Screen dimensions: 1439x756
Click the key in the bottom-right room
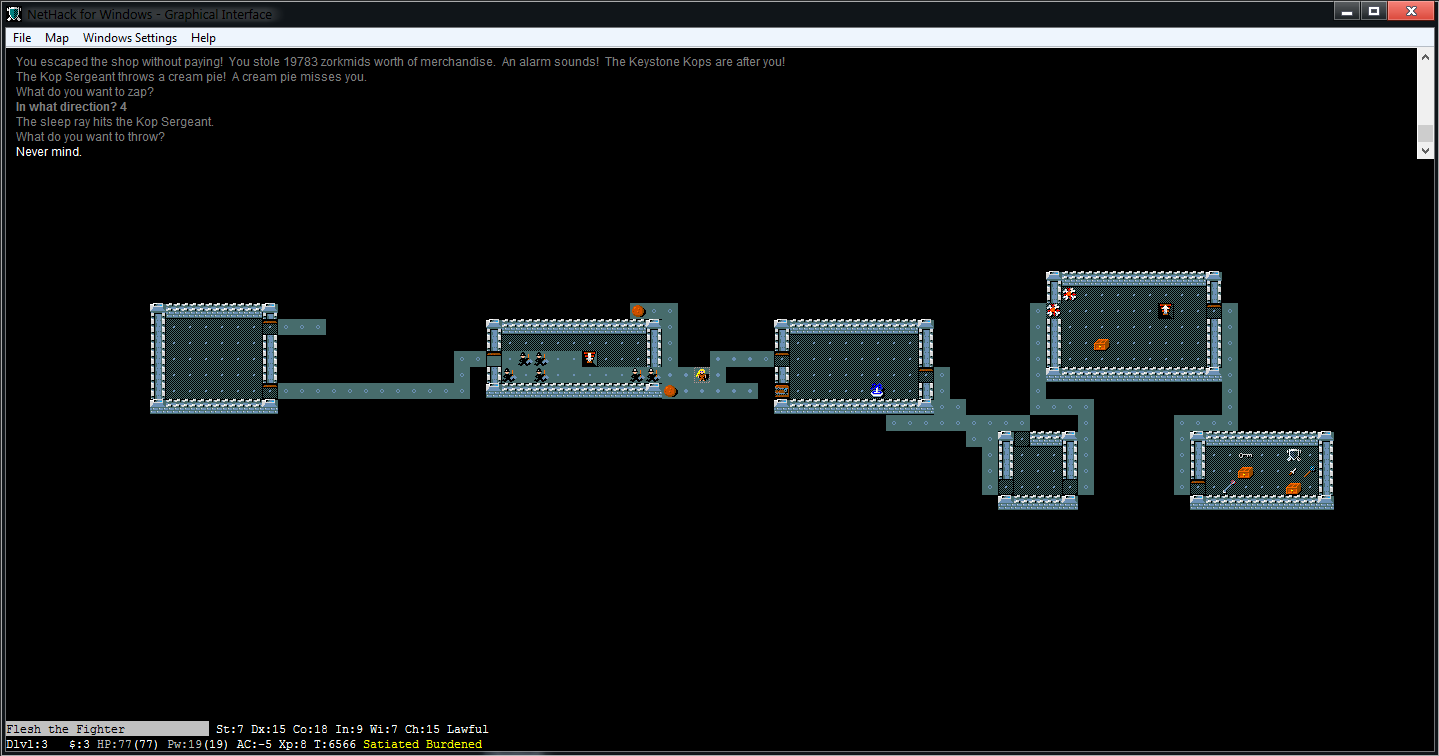pyautogui.click(x=1246, y=455)
